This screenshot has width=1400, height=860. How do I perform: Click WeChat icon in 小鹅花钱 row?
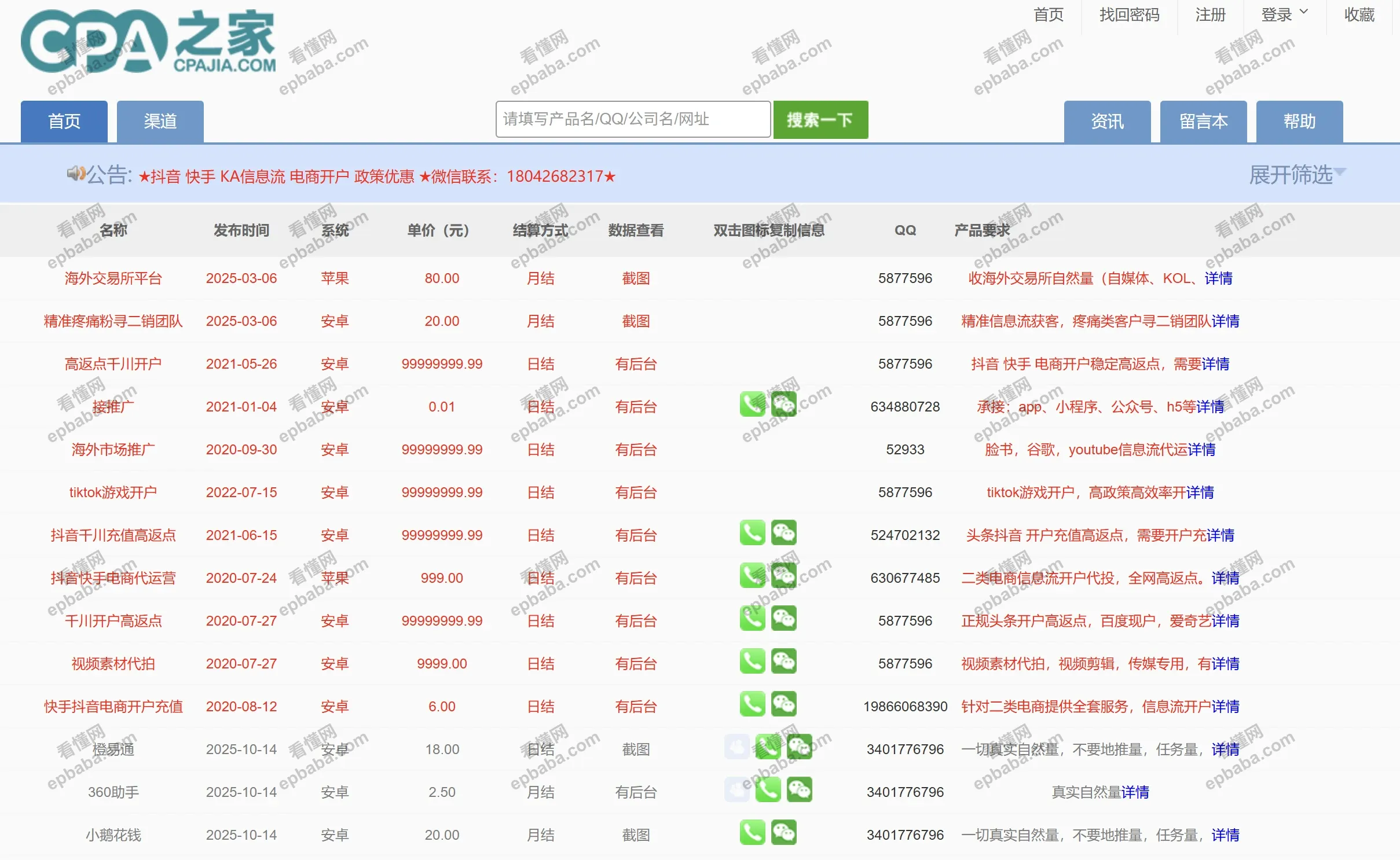click(783, 832)
